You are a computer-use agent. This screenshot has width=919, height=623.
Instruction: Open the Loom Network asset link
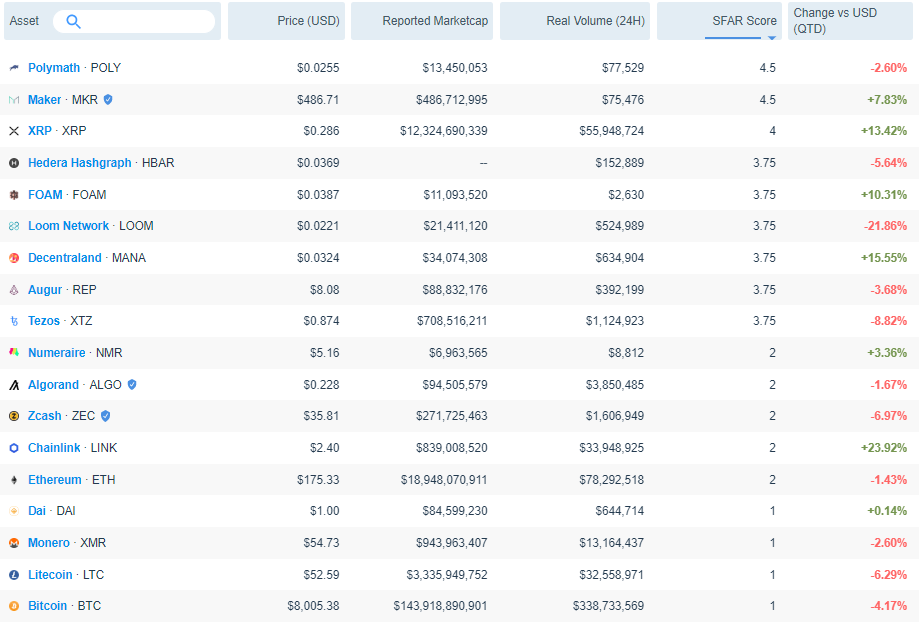click(x=69, y=226)
